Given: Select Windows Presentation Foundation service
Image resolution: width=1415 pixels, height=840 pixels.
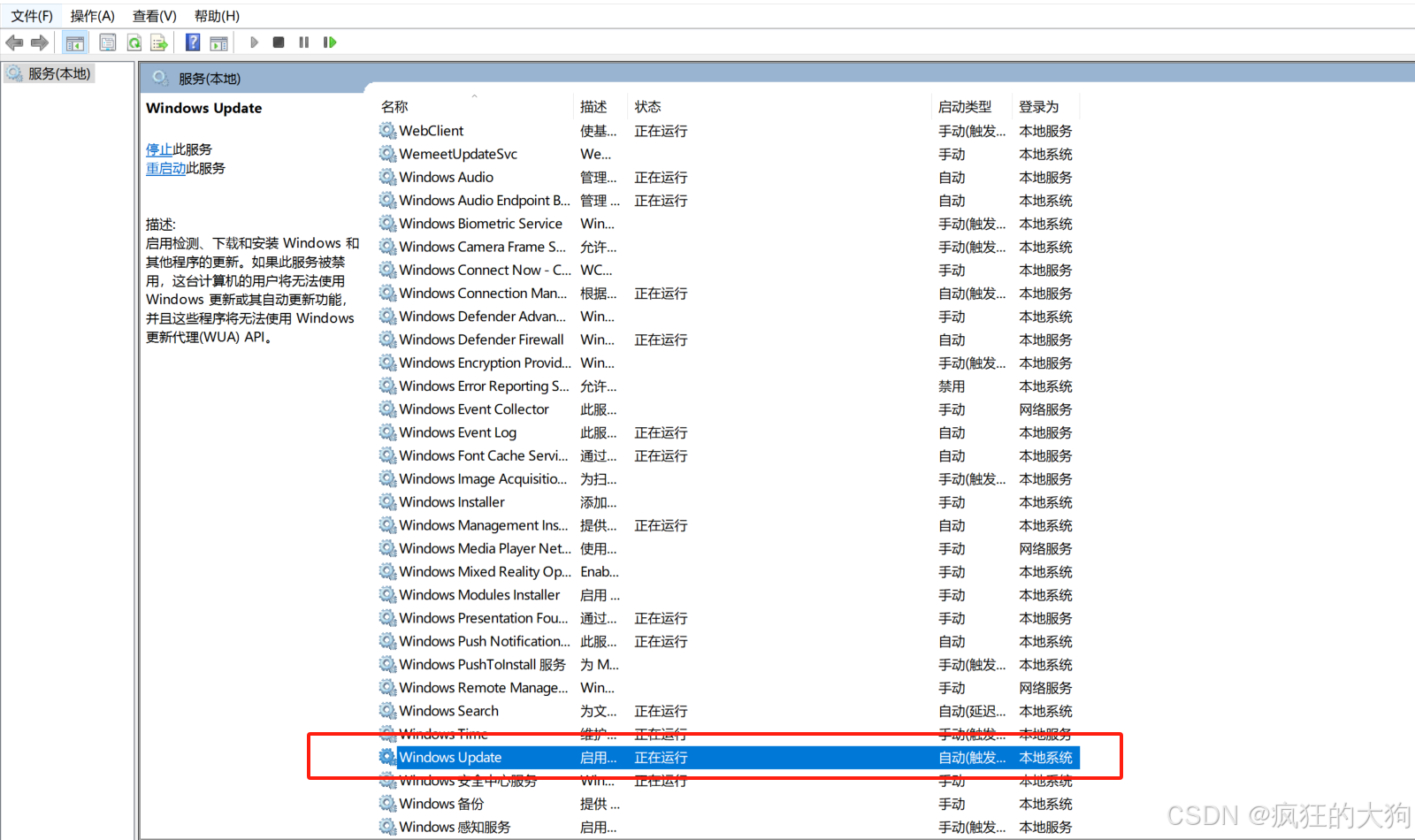Looking at the screenshot, I should (729, 618).
